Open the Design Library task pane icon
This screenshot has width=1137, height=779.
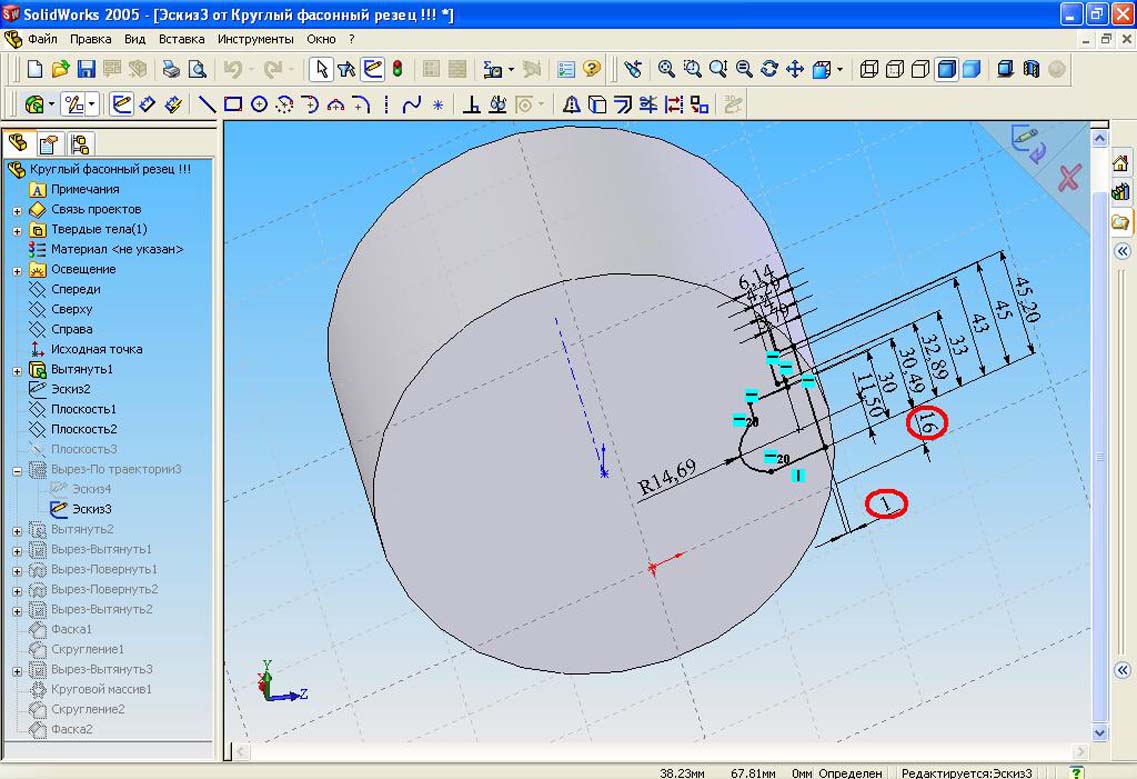click(x=1120, y=192)
